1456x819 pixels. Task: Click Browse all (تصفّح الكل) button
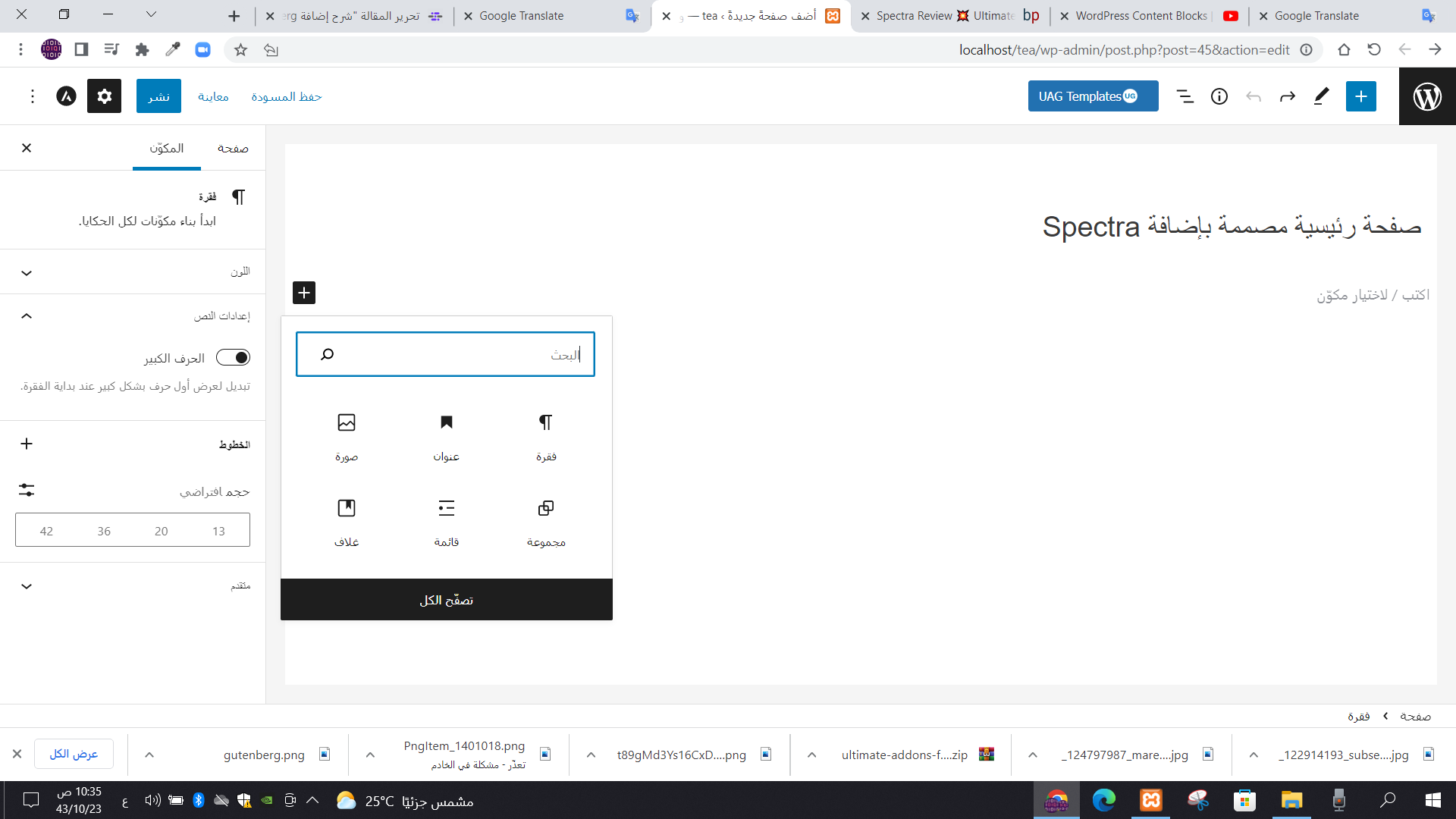pyautogui.click(x=446, y=600)
